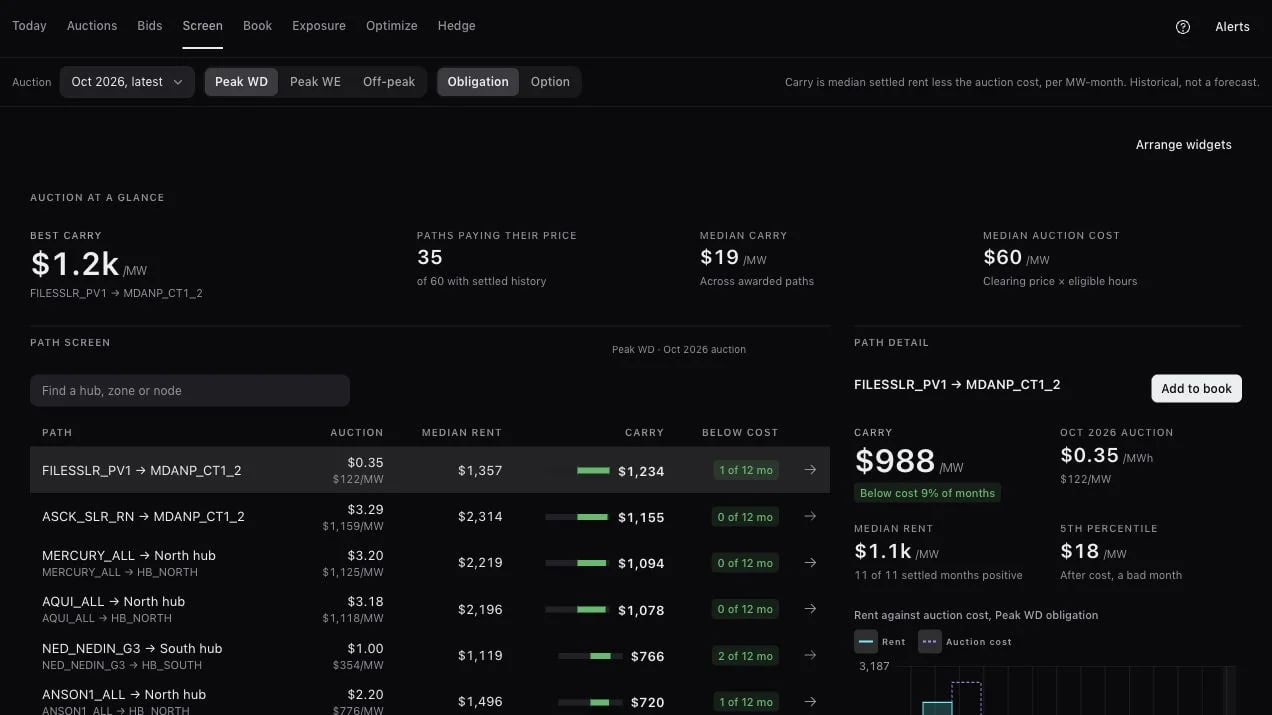Open arrow for AQUI_ALL → North hub row

[810, 609]
